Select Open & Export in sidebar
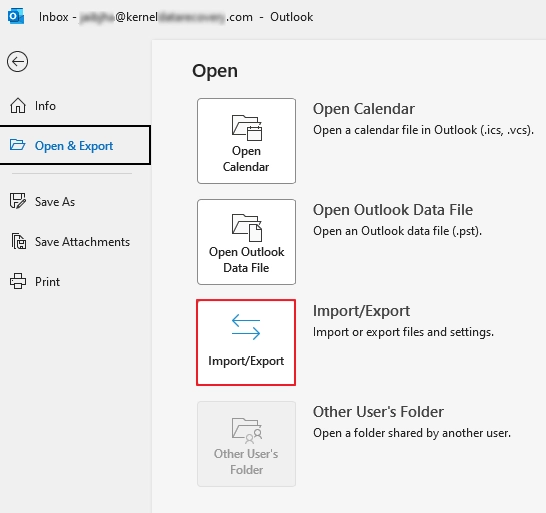Image resolution: width=546 pixels, height=513 pixels. (75, 145)
